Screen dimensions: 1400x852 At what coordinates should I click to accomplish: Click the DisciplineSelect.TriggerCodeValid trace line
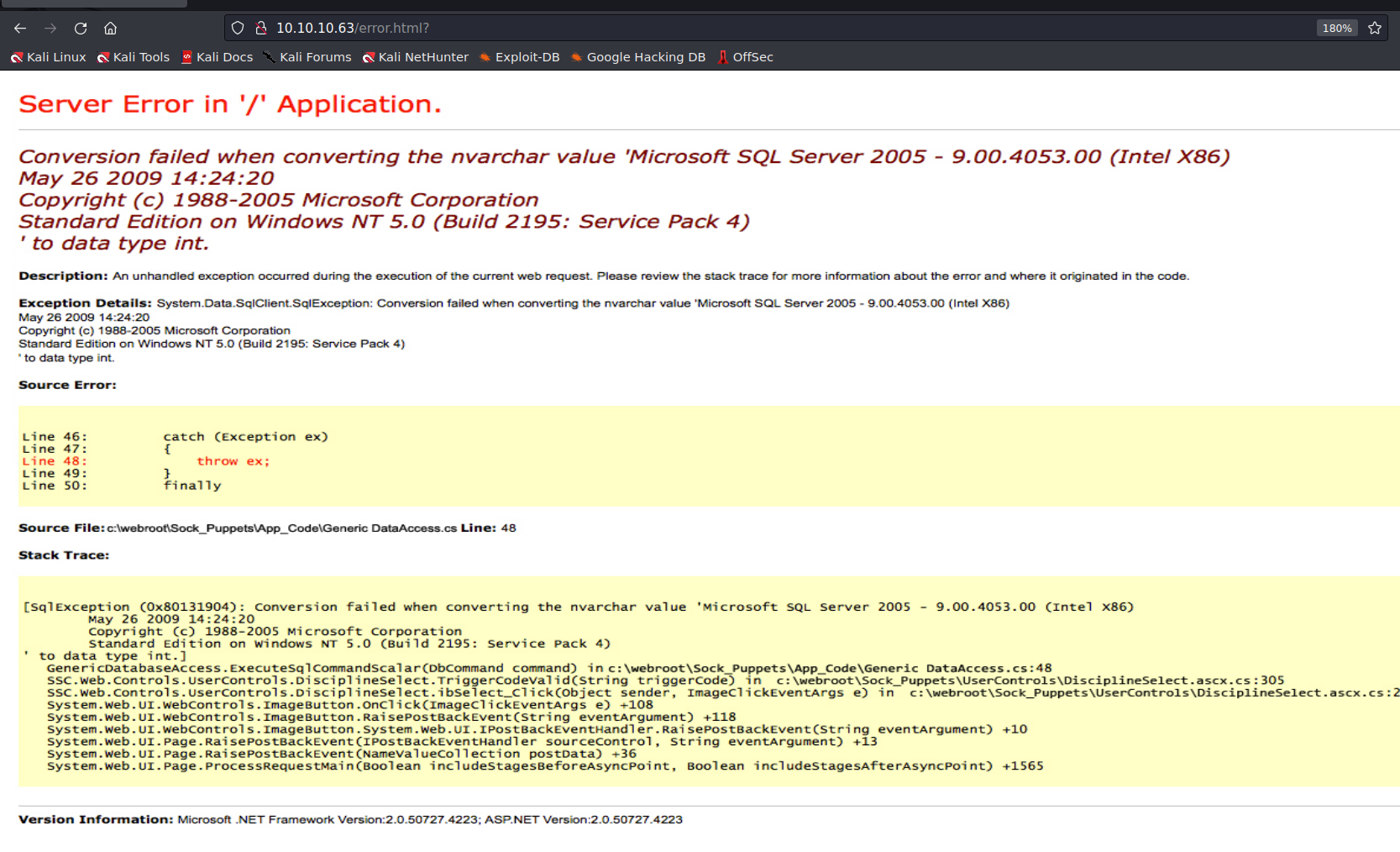[666, 681]
